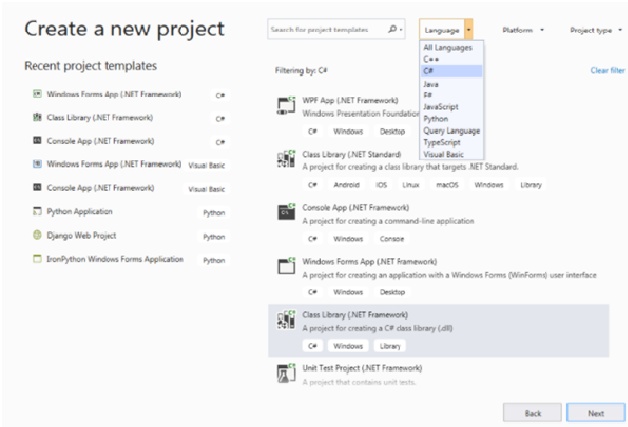
Task: Click the Class Library (.NET Standard) template icon
Action: [x=286, y=159]
